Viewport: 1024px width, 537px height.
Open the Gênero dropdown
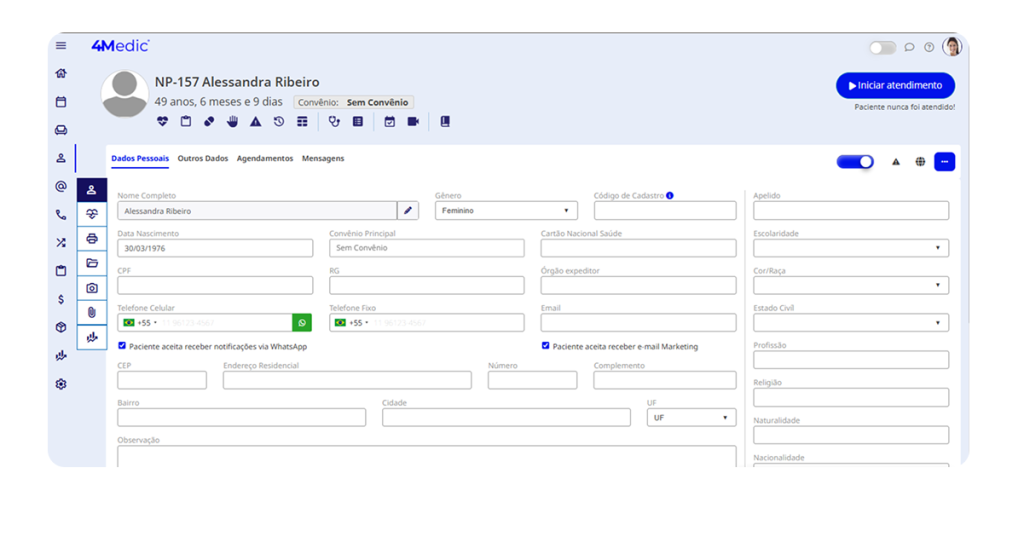pyautogui.click(x=506, y=211)
